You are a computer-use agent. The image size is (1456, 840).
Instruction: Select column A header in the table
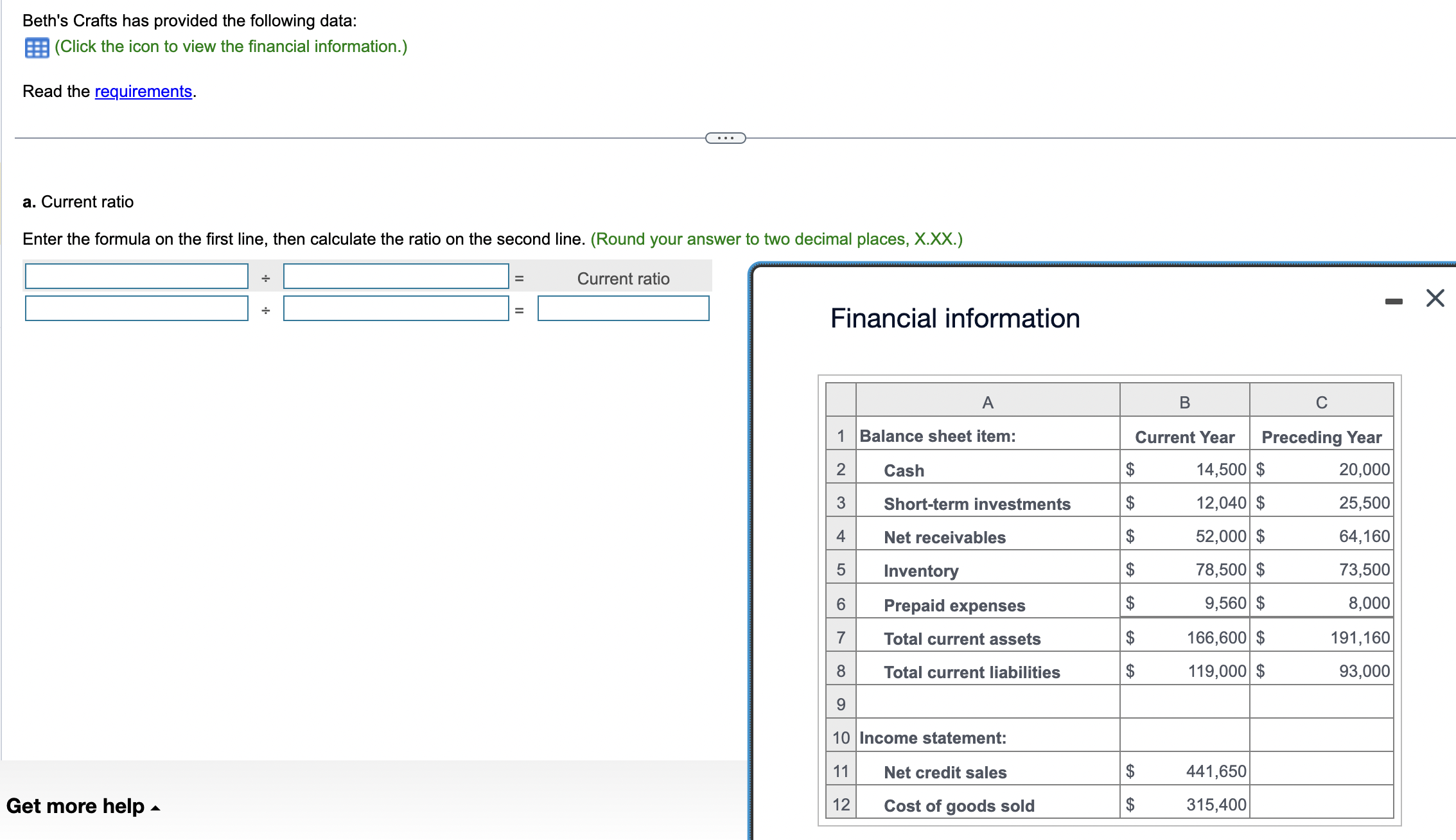(987, 402)
